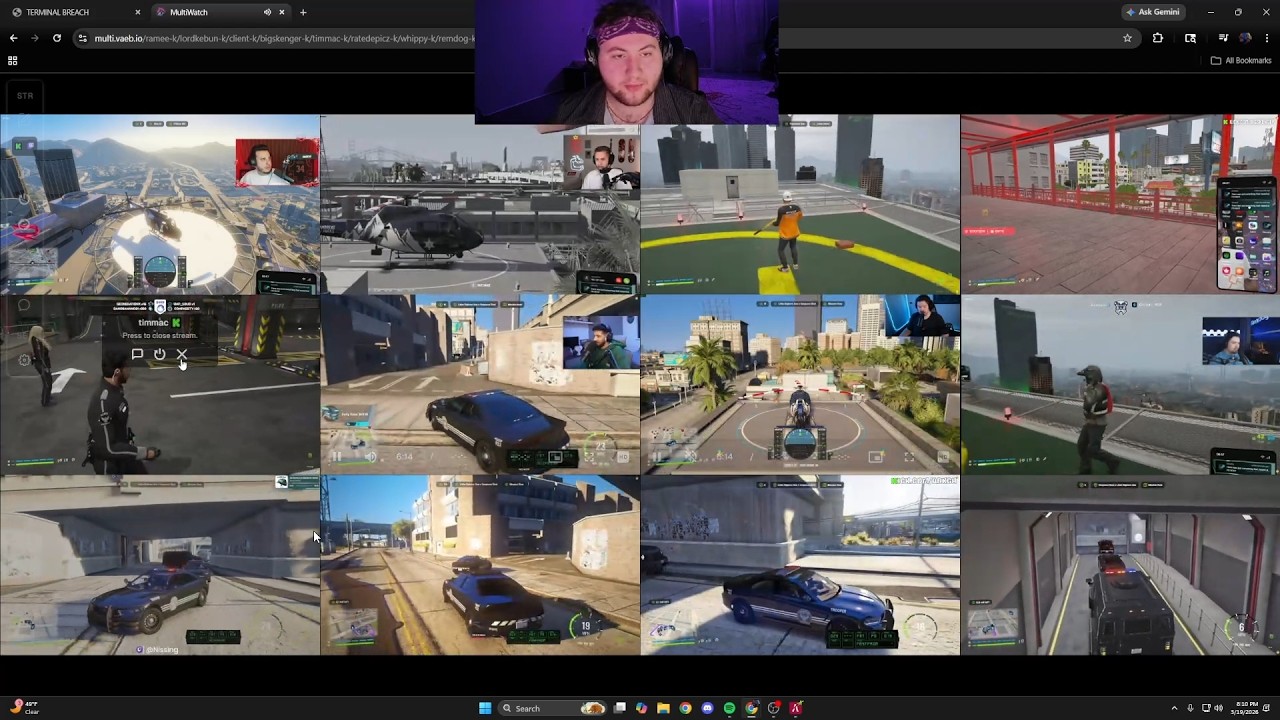
Task: Open the Chrome three-dot menu
Action: coord(1267,38)
